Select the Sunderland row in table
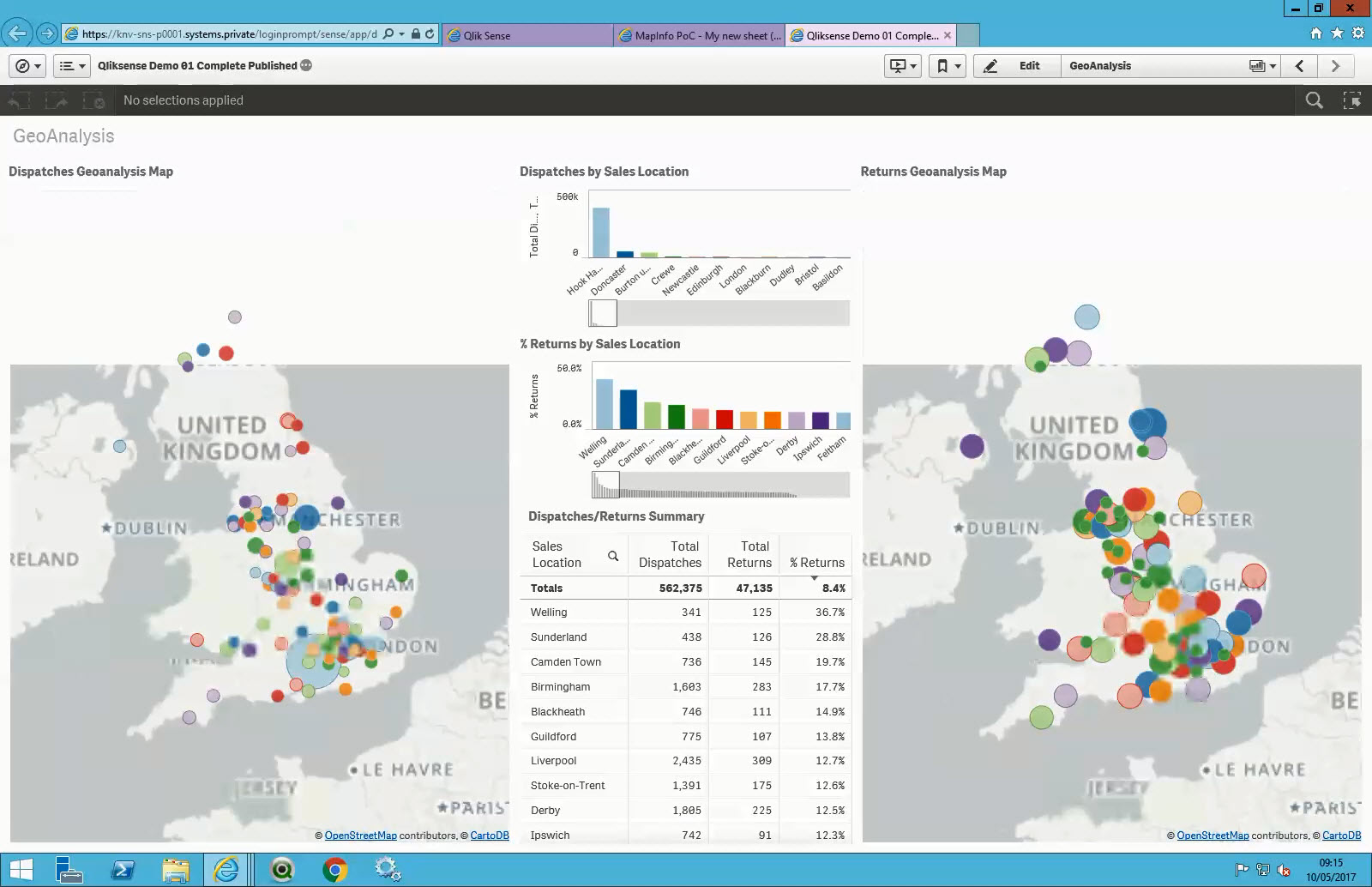This screenshot has height=887, width=1372. pos(686,637)
